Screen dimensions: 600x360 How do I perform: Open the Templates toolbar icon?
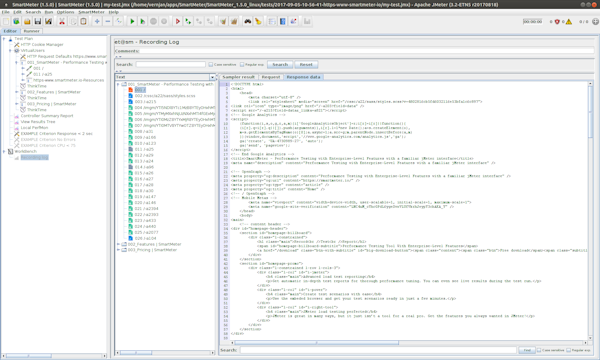click(x=16, y=21)
